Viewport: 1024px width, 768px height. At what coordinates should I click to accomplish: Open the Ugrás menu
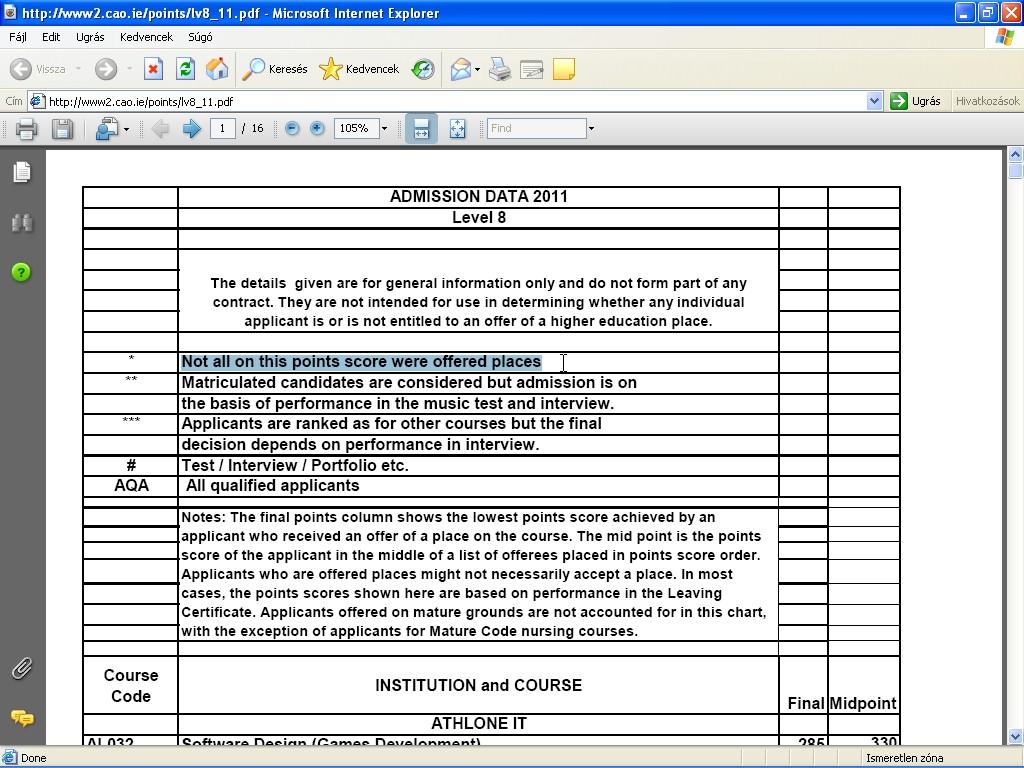pyautogui.click(x=90, y=37)
